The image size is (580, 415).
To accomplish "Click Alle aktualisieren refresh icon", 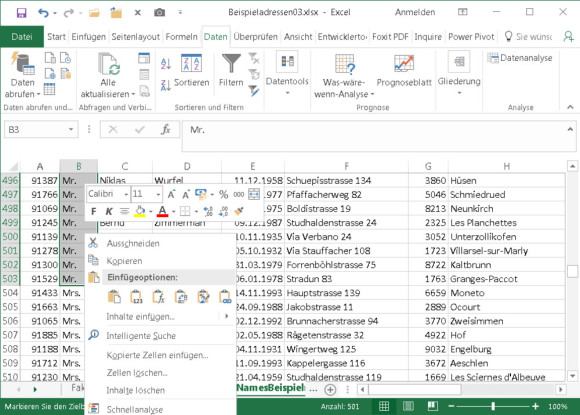I will (109, 64).
